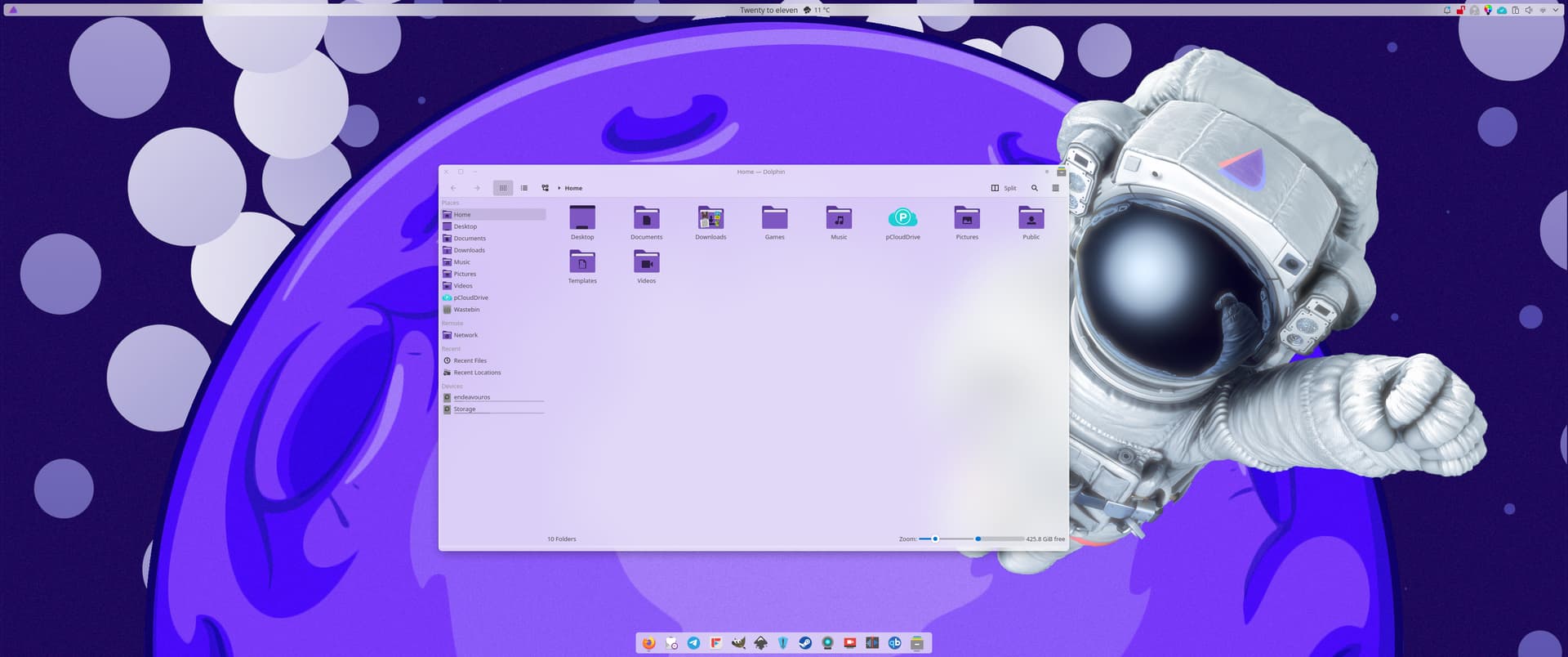Open notifications bell in system tray
Image resolution: width=1568 pixels, height=657 pixels.
1447,10
